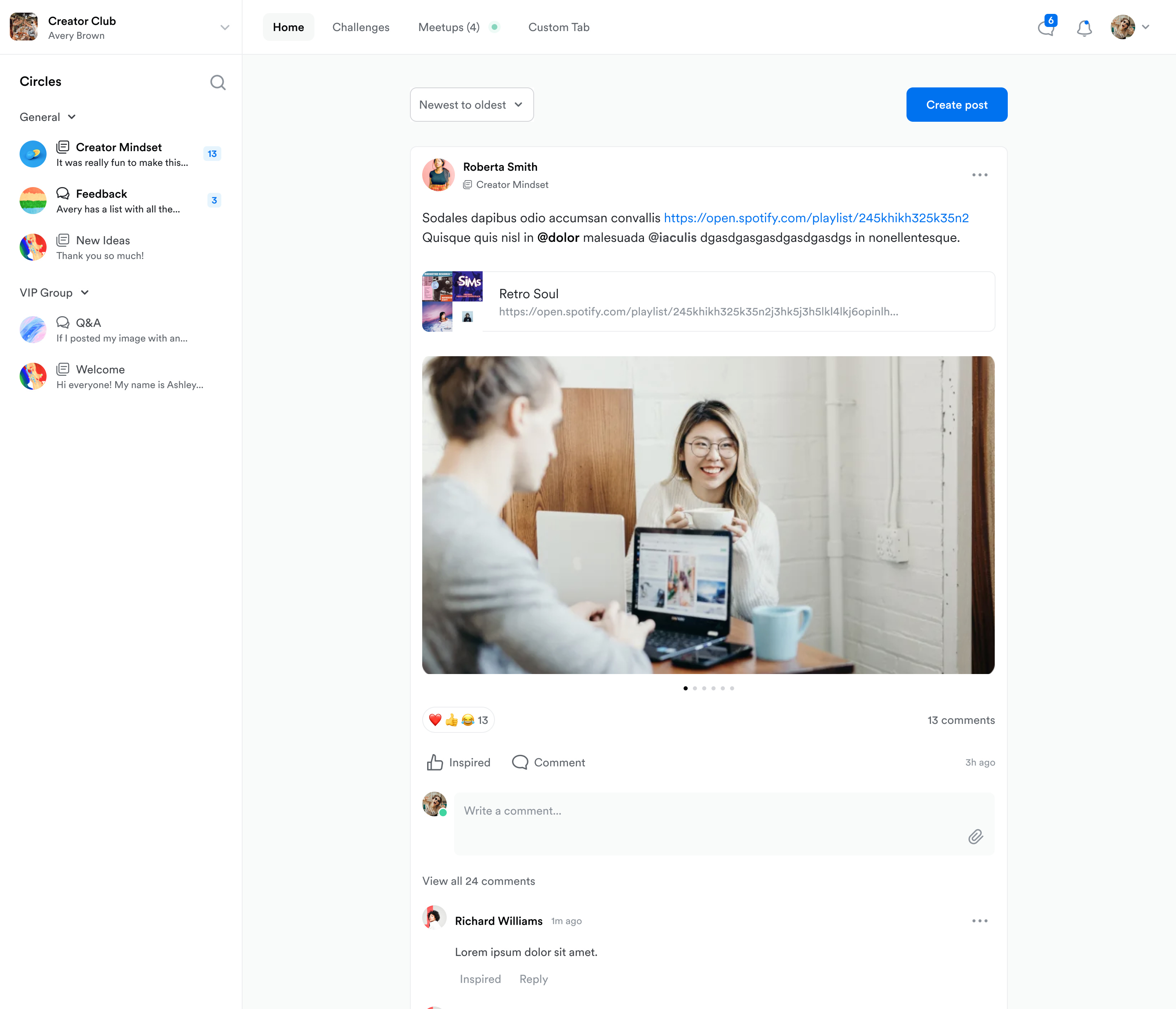Screen dimensions: 1176x1009
Task: Open the Circles search icon
Action: pos(218,83)
